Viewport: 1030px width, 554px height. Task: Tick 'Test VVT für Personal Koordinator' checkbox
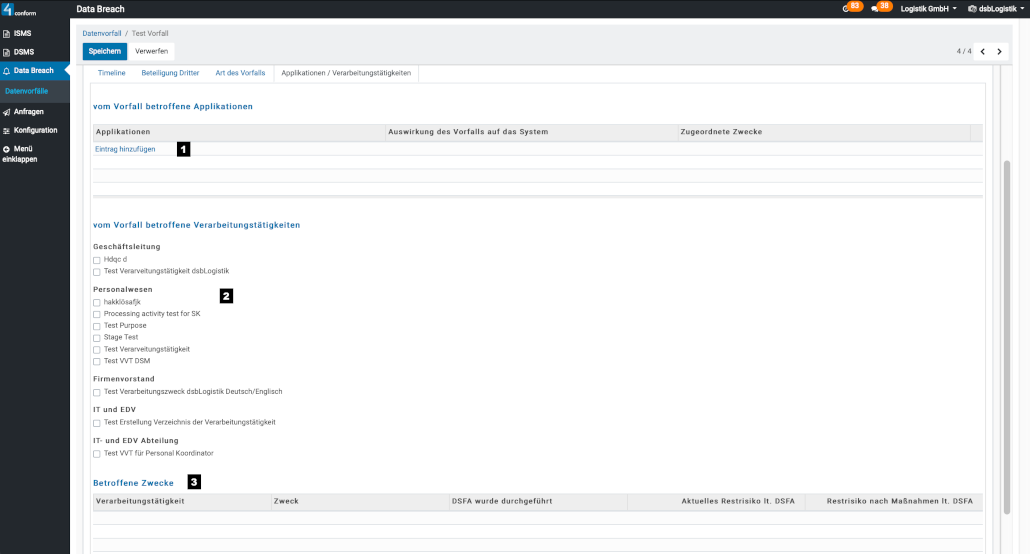97,454
